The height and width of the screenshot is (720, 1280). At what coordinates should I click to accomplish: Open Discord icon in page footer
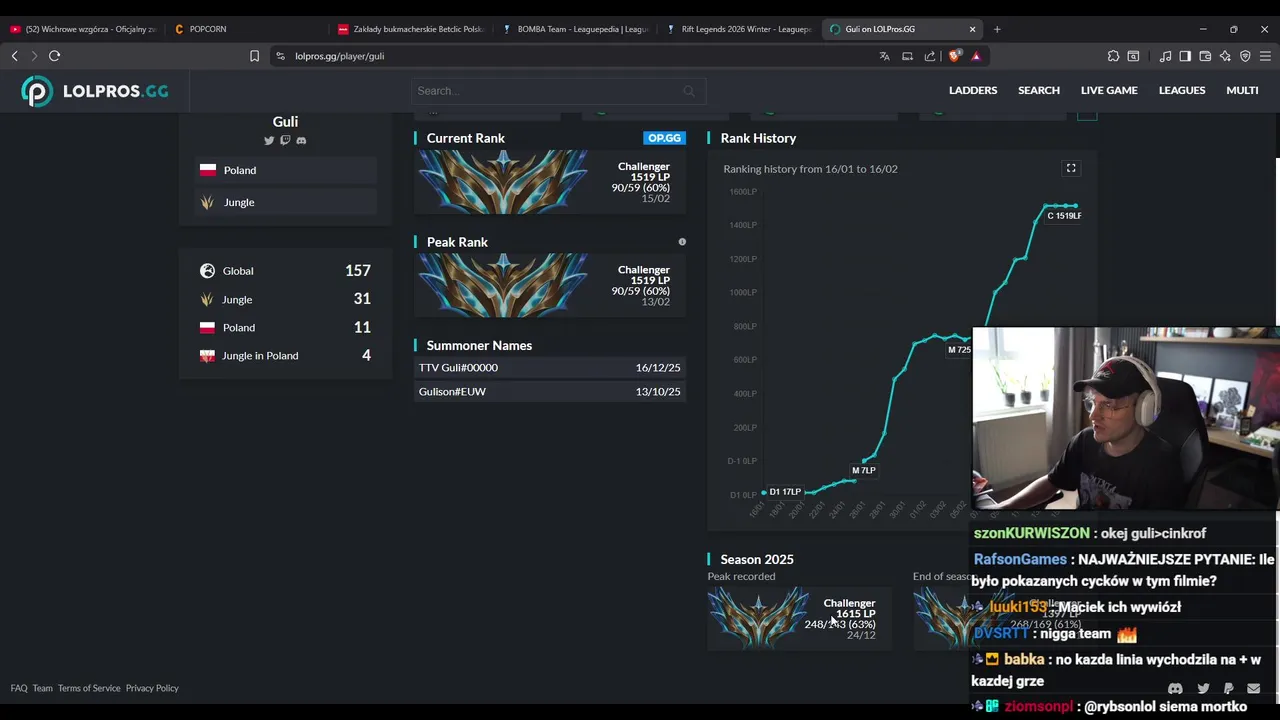tap(1175, 689)
